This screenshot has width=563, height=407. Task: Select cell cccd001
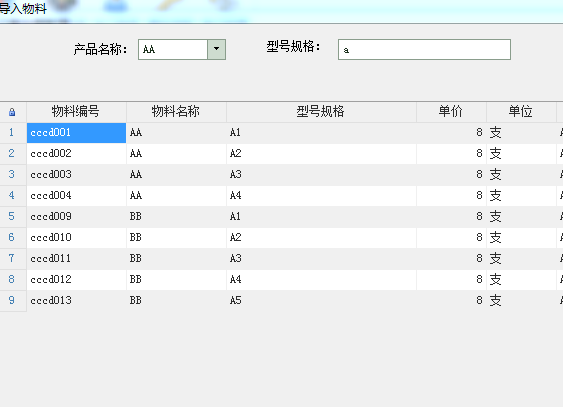76,133
